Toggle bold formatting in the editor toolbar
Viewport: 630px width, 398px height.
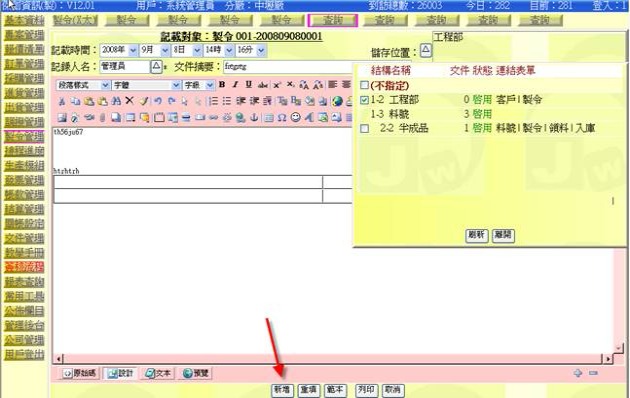tap(222, 85)
